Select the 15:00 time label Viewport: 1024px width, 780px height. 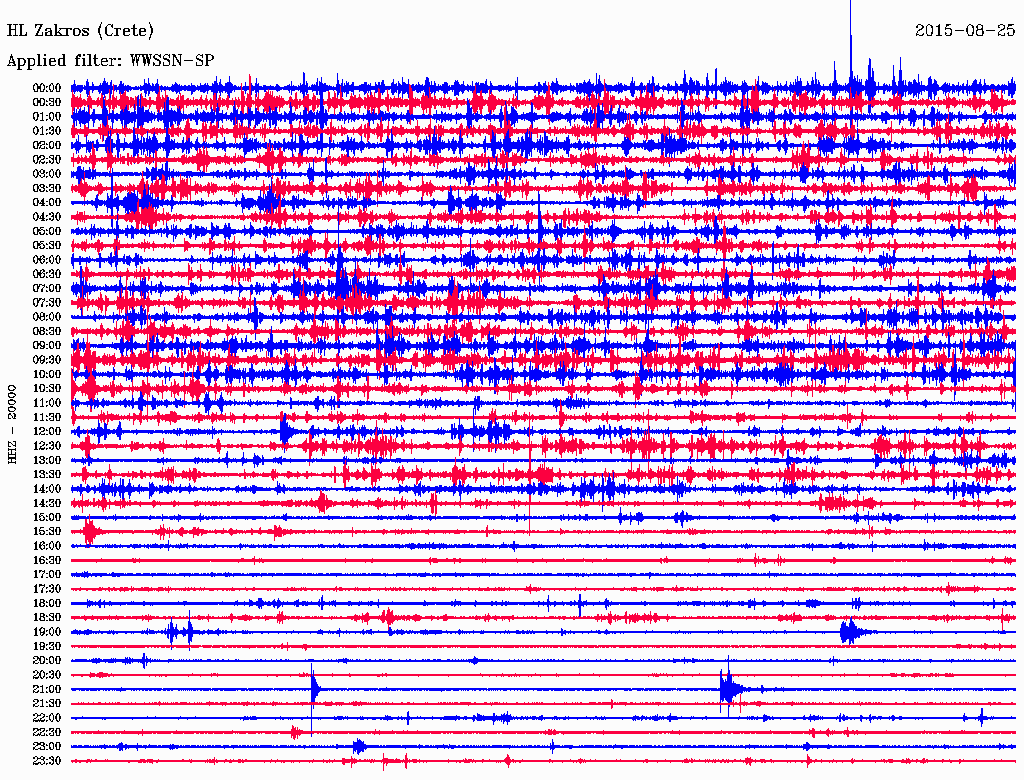pyautogui.click(x=47, y=518)
